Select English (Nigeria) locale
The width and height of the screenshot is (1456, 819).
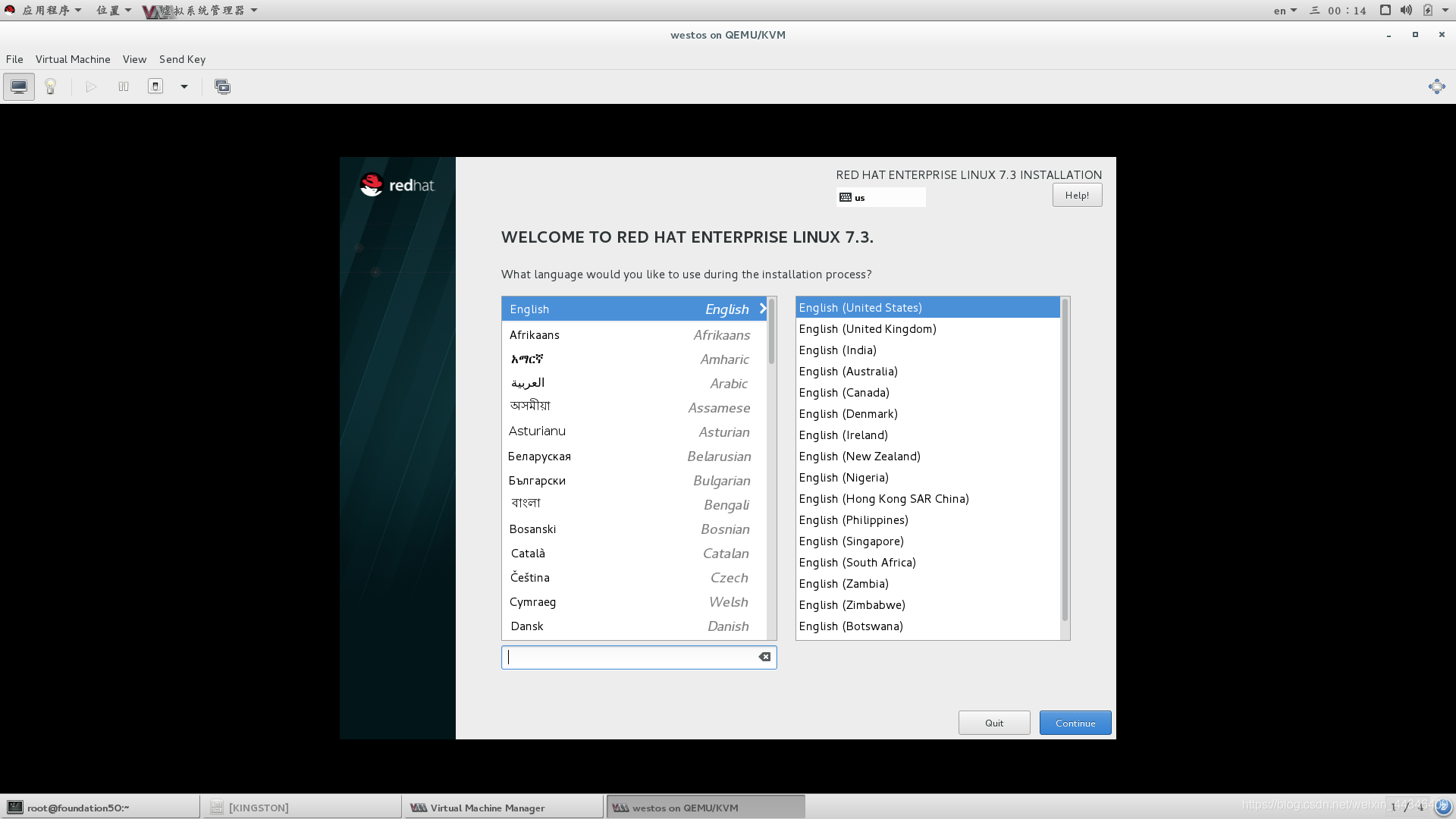(x=927, y=477)
